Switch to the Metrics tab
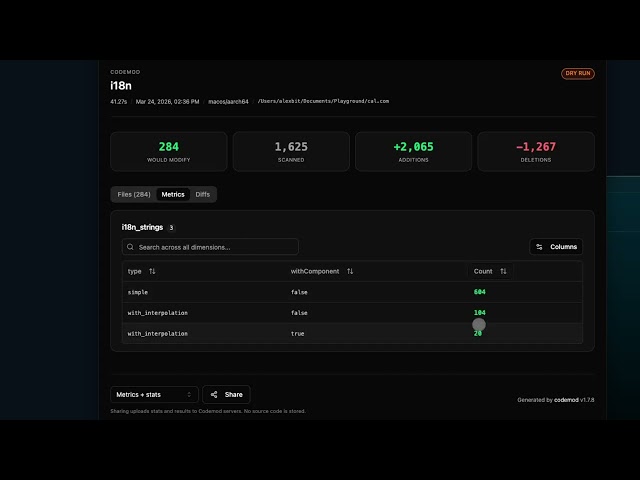640x480 pixels. click(173, 194)
